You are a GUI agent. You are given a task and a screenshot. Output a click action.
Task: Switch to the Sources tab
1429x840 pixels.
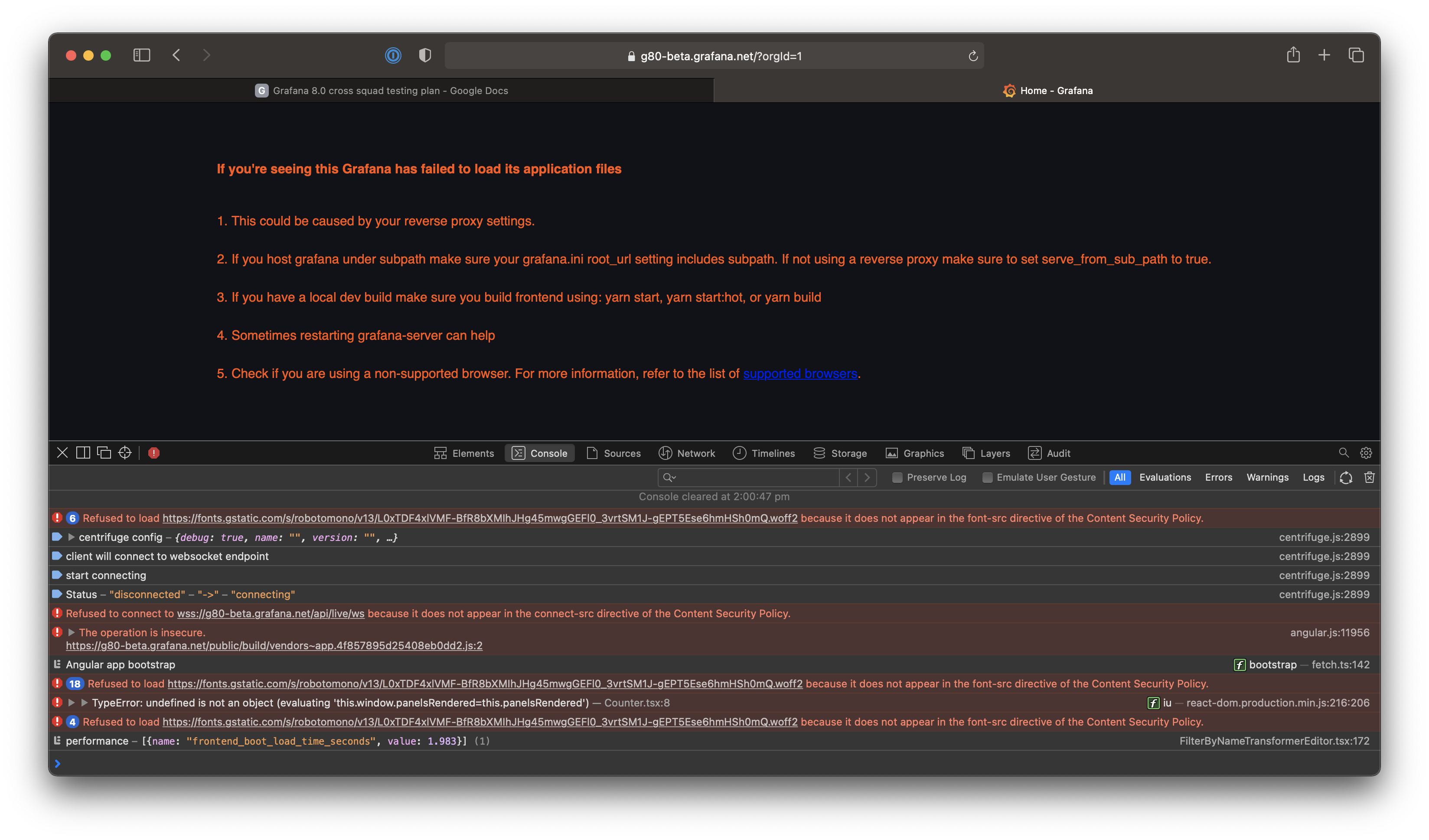click(x=613, y=453)
